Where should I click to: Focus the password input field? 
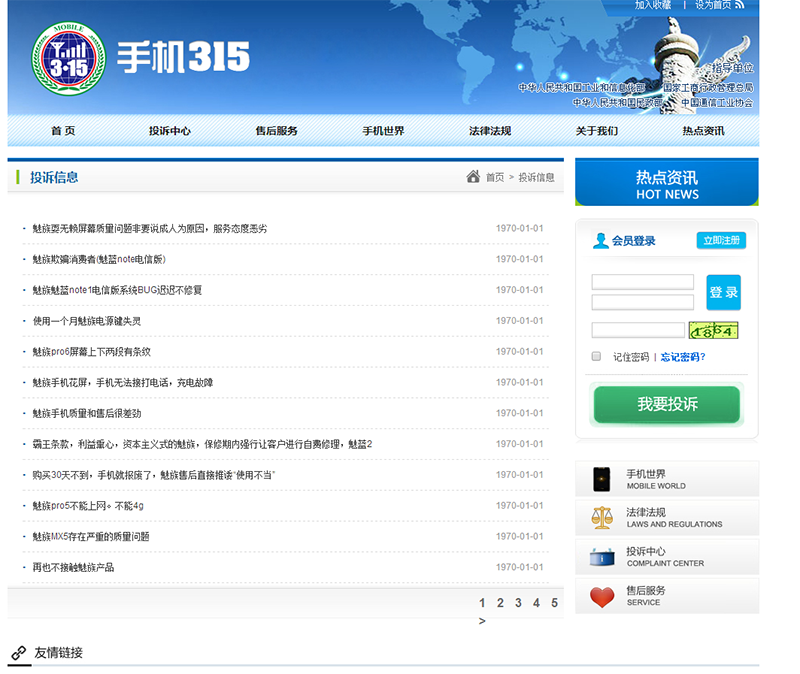(642, 302)
